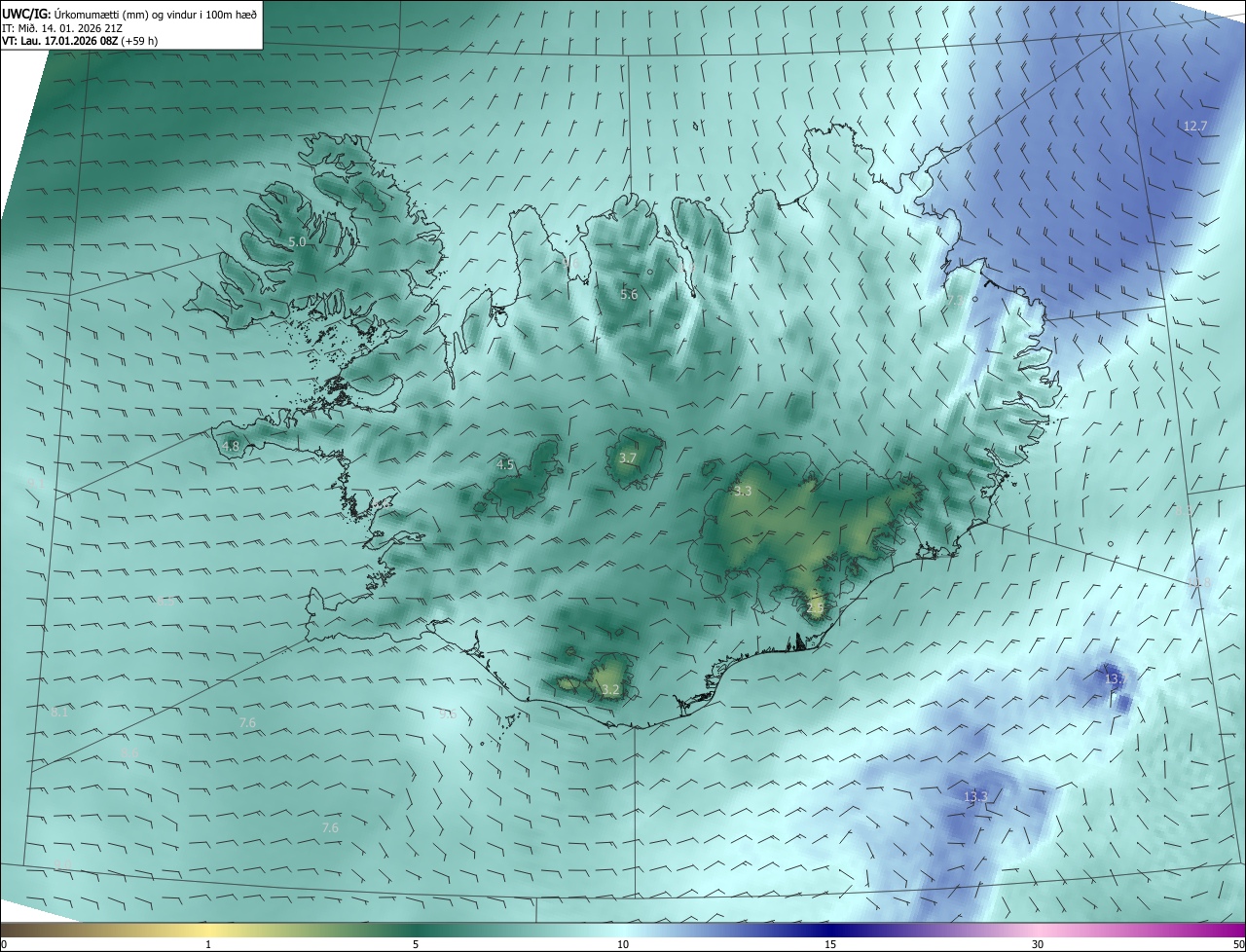1246x952 pixels.
Task: Click the 13.3 value in the southeast sea
Action: pos(975,797)
